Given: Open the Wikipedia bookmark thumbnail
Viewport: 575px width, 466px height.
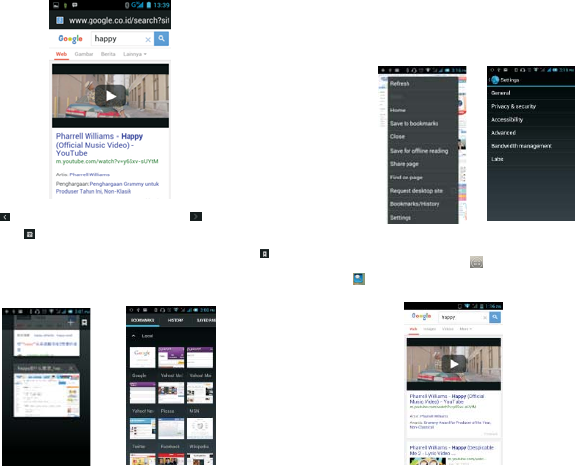Looking at the screenshot, I should pos(200,429).
